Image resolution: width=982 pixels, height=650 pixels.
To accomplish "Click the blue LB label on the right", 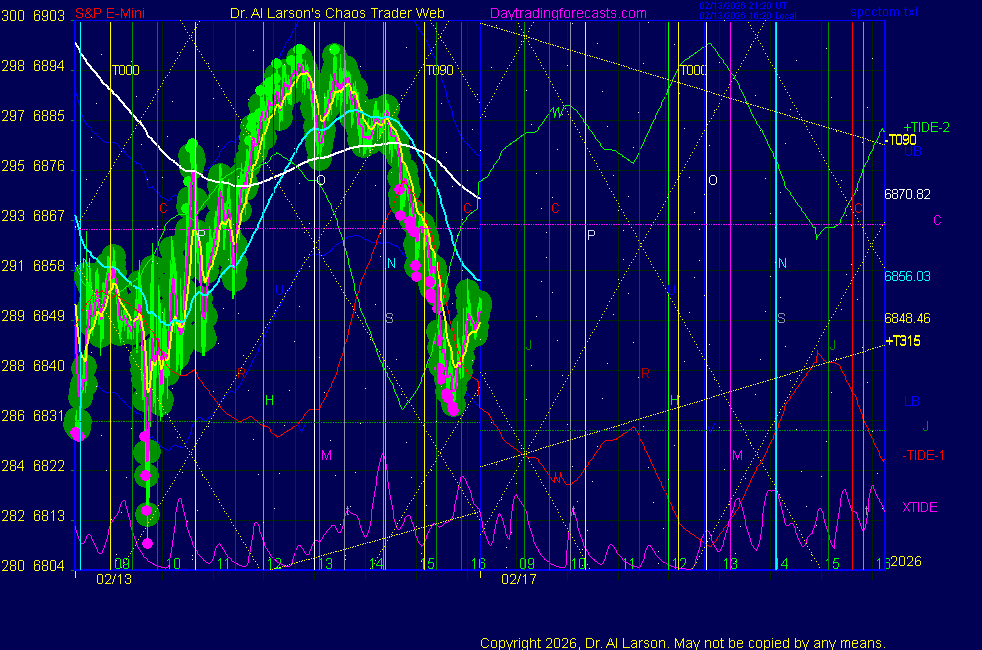I will [912, 402].
